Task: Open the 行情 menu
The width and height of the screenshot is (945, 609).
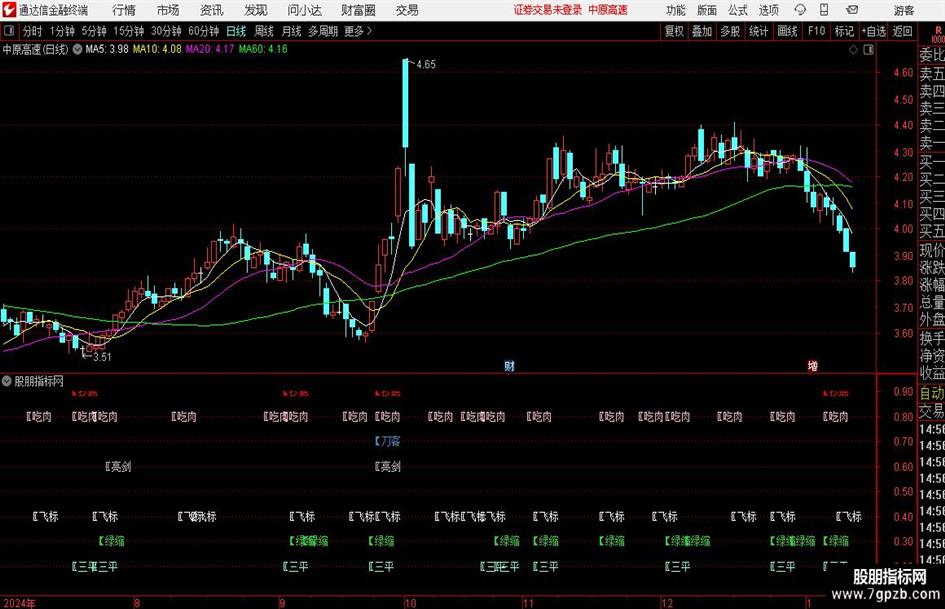Action: [x=124, y=10]
